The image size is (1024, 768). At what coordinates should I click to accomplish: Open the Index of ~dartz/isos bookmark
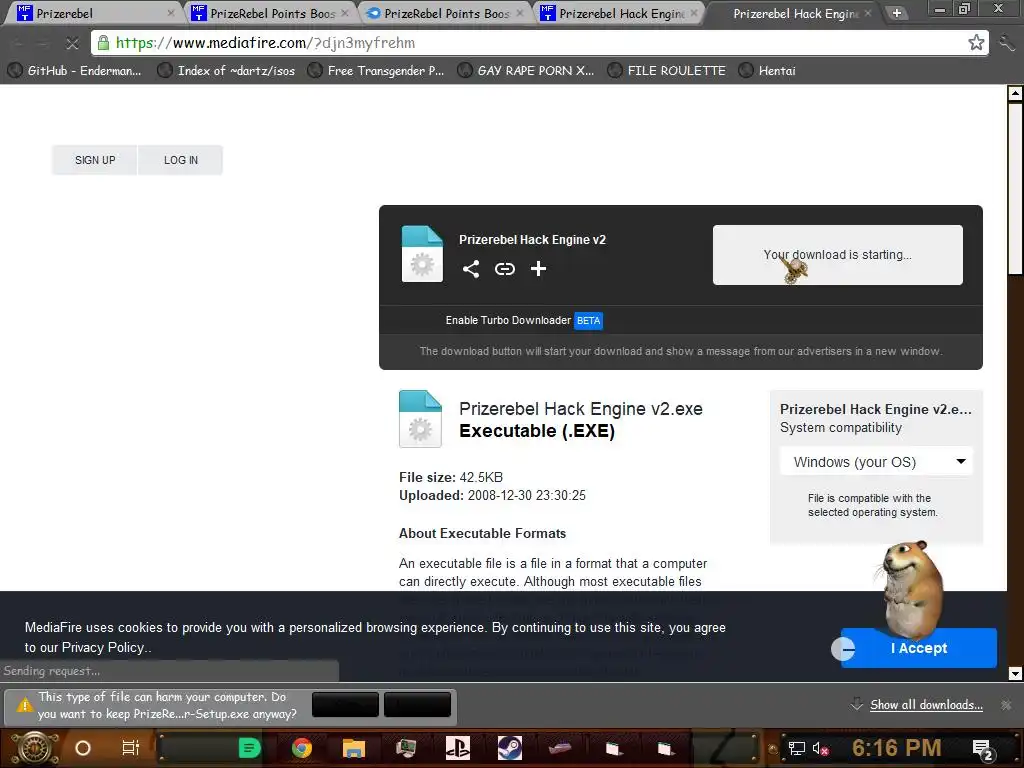pos(227,71)
